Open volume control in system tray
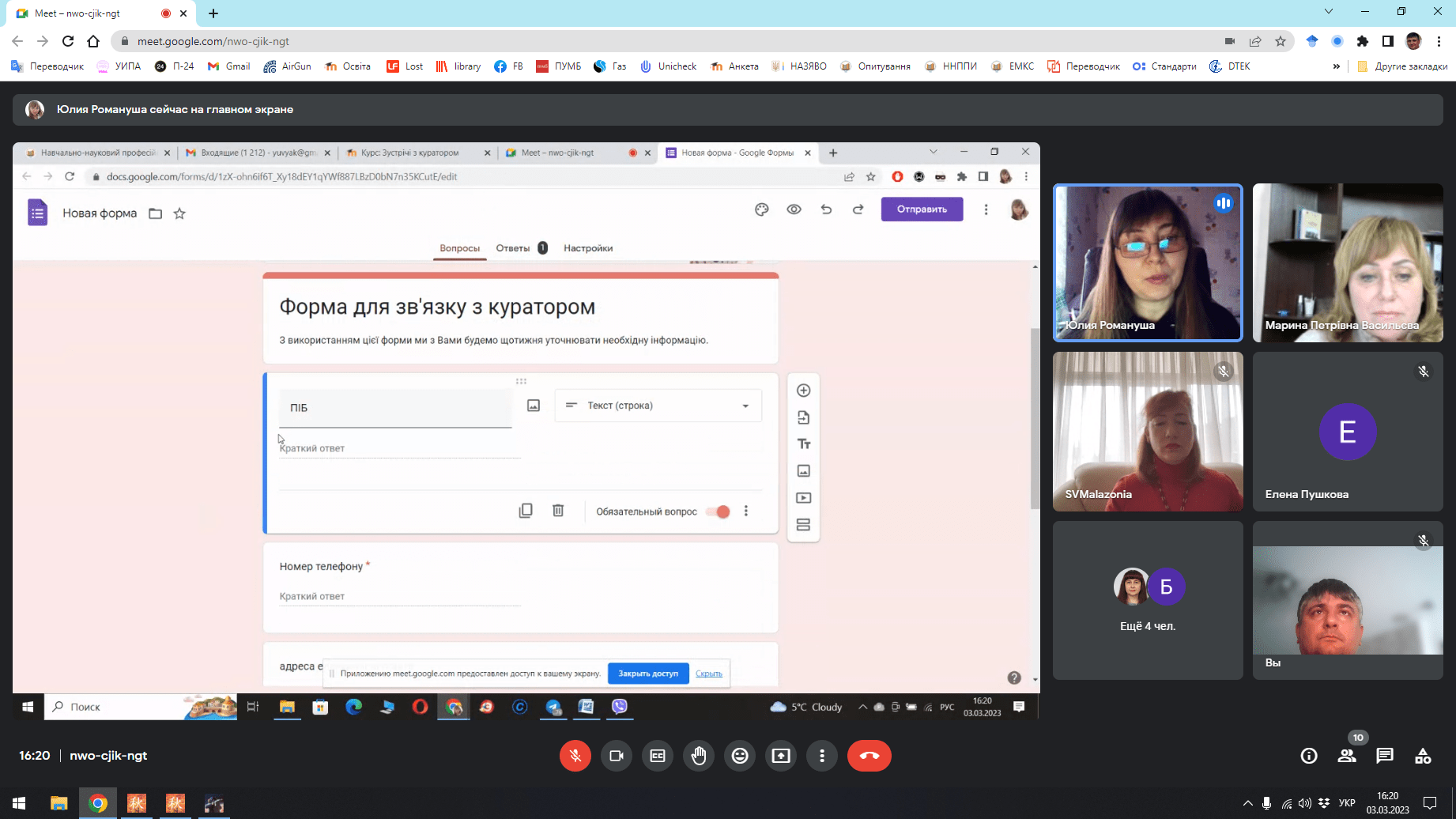This screenshot has height=819, width=1456. (x=1305, y=803)
